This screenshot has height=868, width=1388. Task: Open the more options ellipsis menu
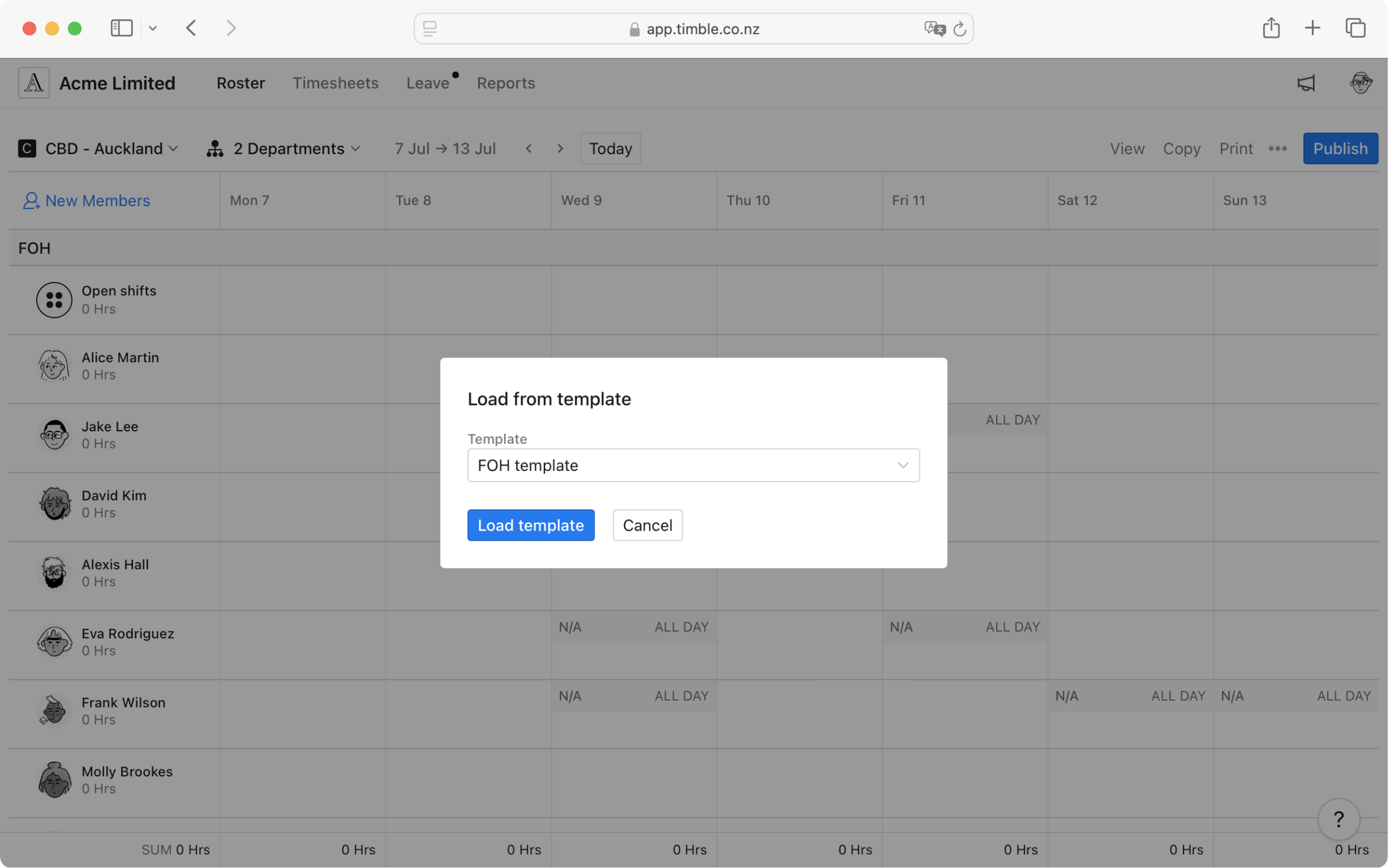pos(1277,148)
